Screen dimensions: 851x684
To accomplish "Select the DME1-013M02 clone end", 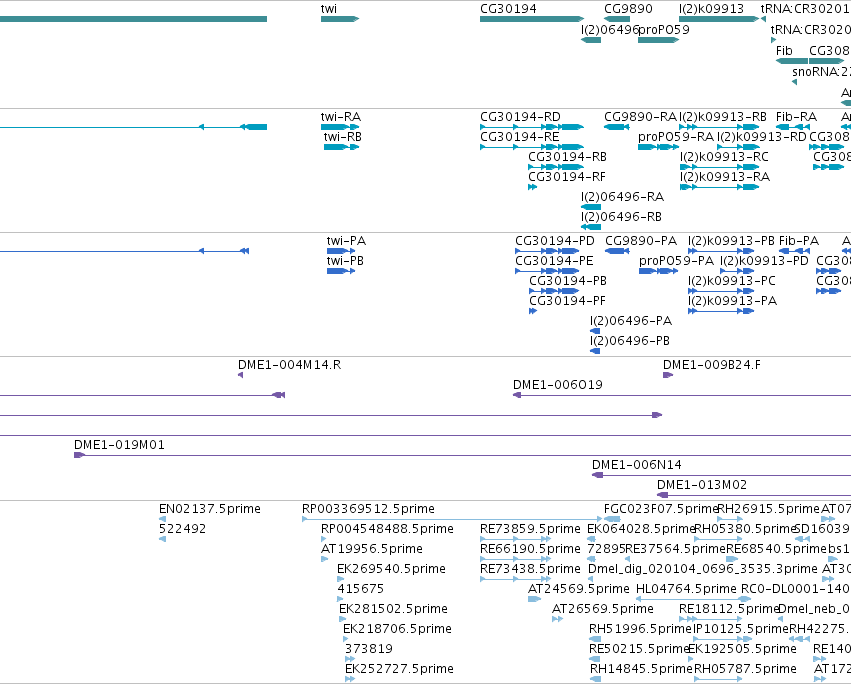I will (x=663, y=495).
